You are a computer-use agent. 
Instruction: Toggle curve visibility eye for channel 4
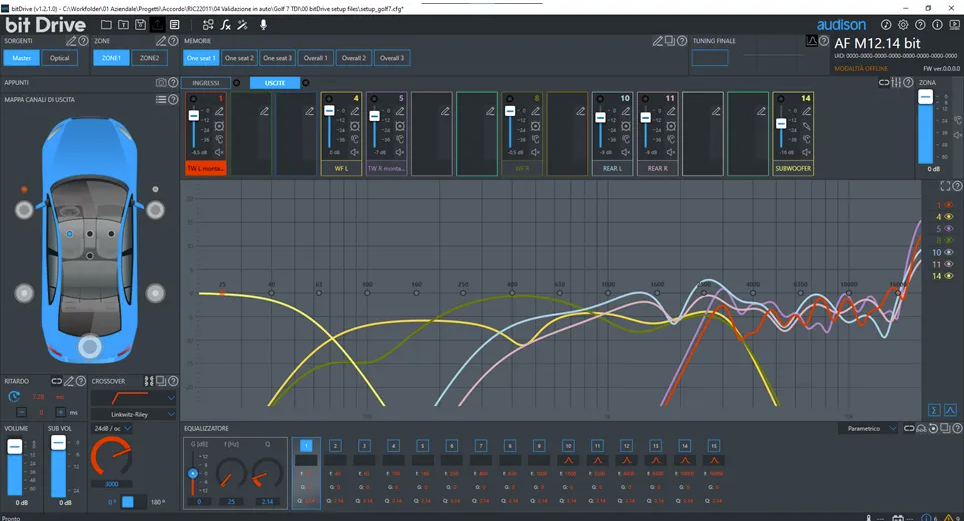949,217
